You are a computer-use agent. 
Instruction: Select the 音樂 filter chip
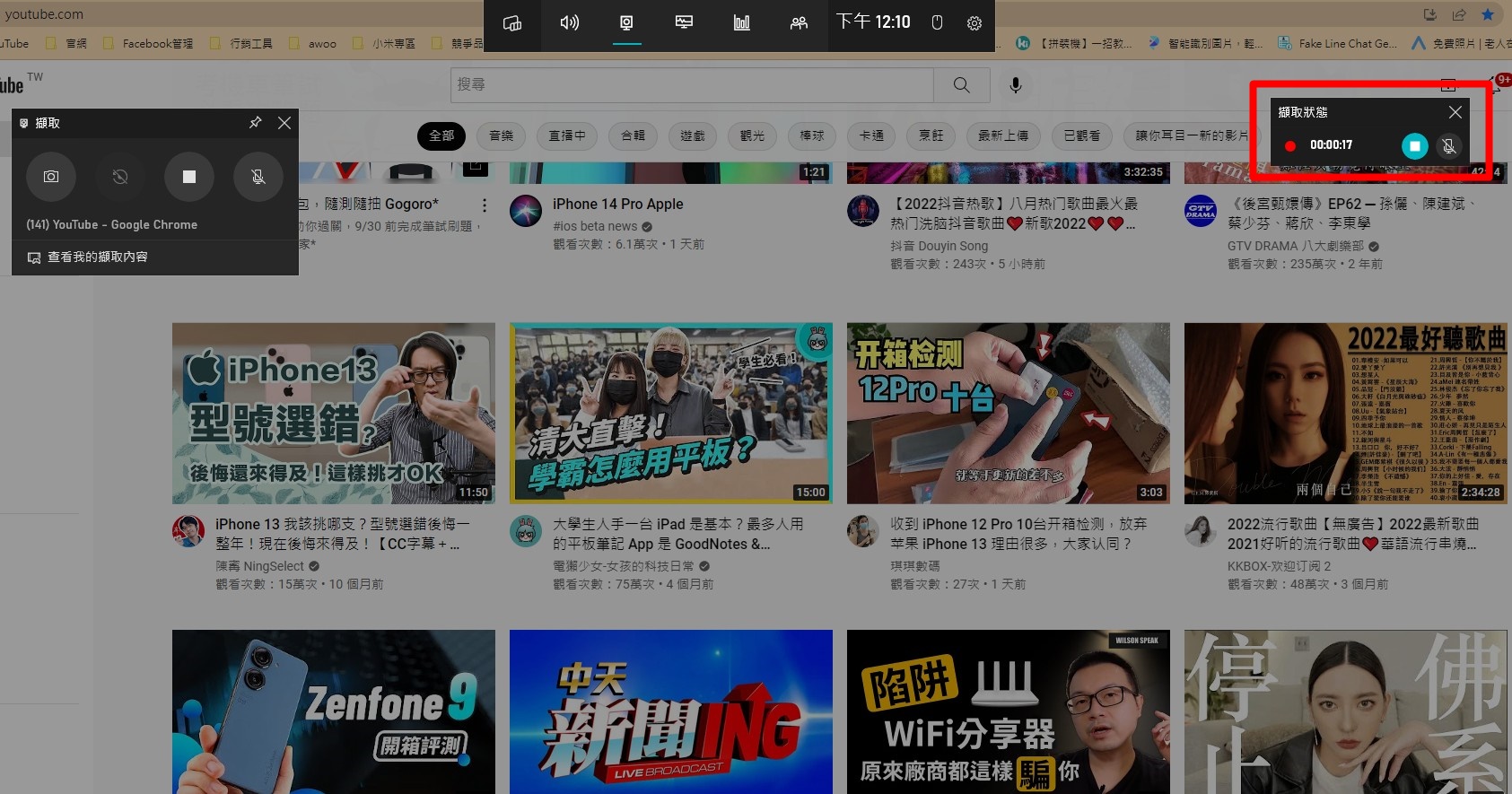(x=502, y=135)
